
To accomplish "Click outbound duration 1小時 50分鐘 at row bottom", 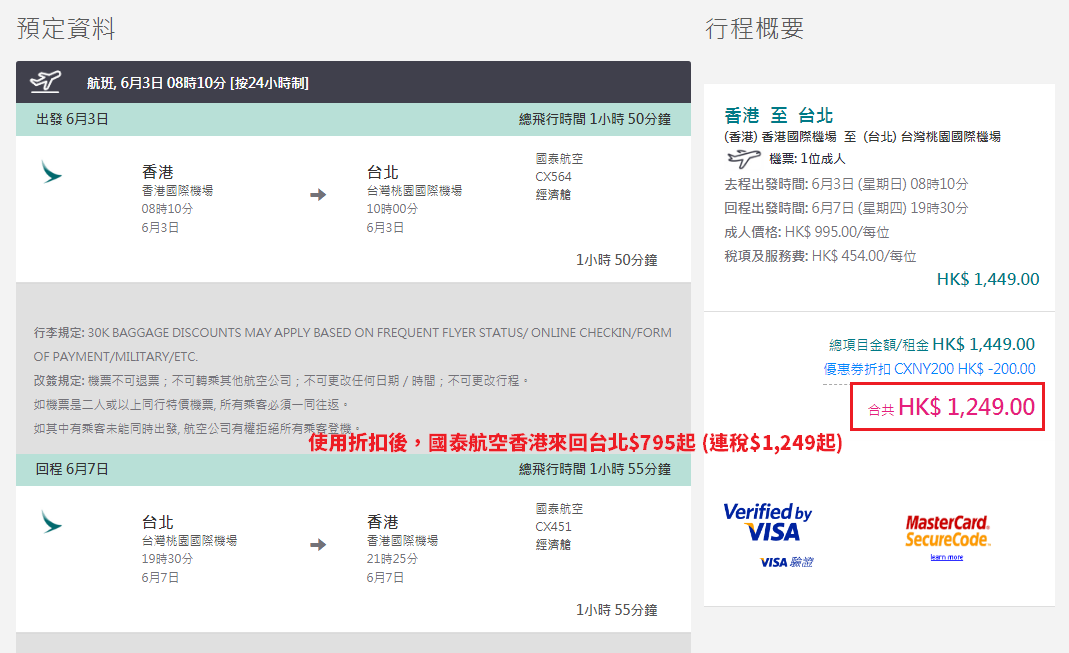I will tap(616, 260).
